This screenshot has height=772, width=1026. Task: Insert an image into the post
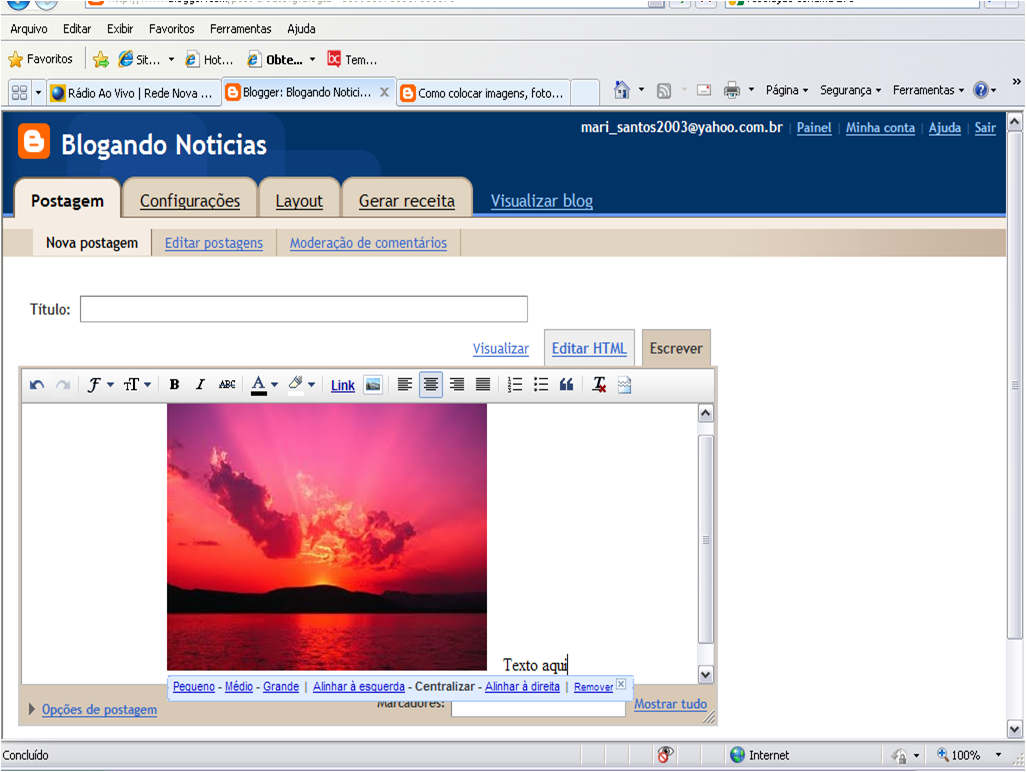point(371,384)
